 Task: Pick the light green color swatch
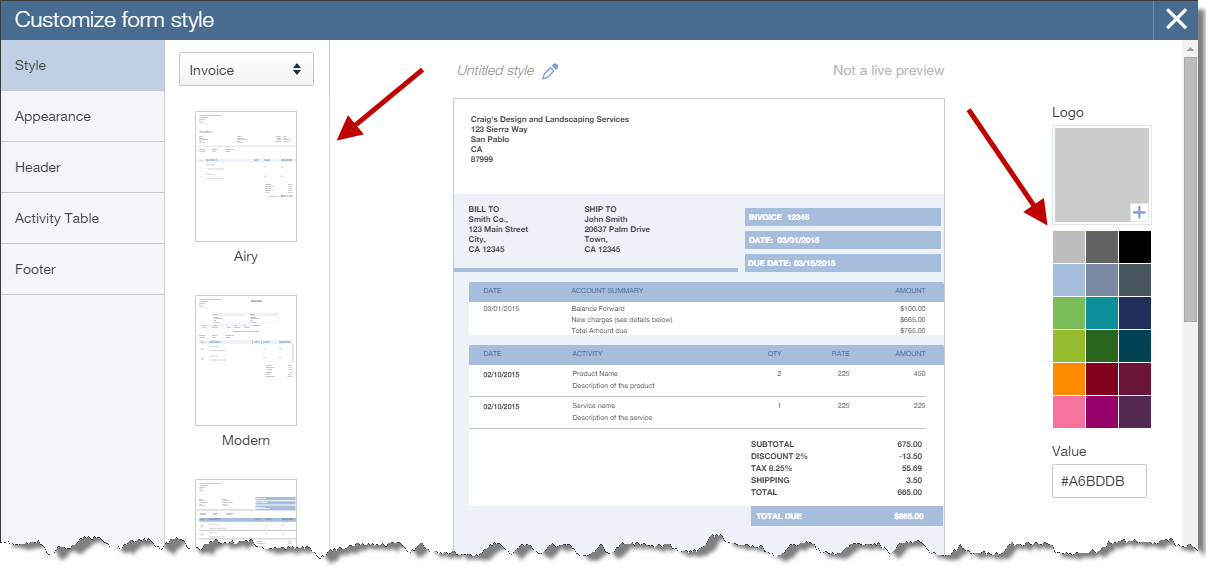[1069, 313]
